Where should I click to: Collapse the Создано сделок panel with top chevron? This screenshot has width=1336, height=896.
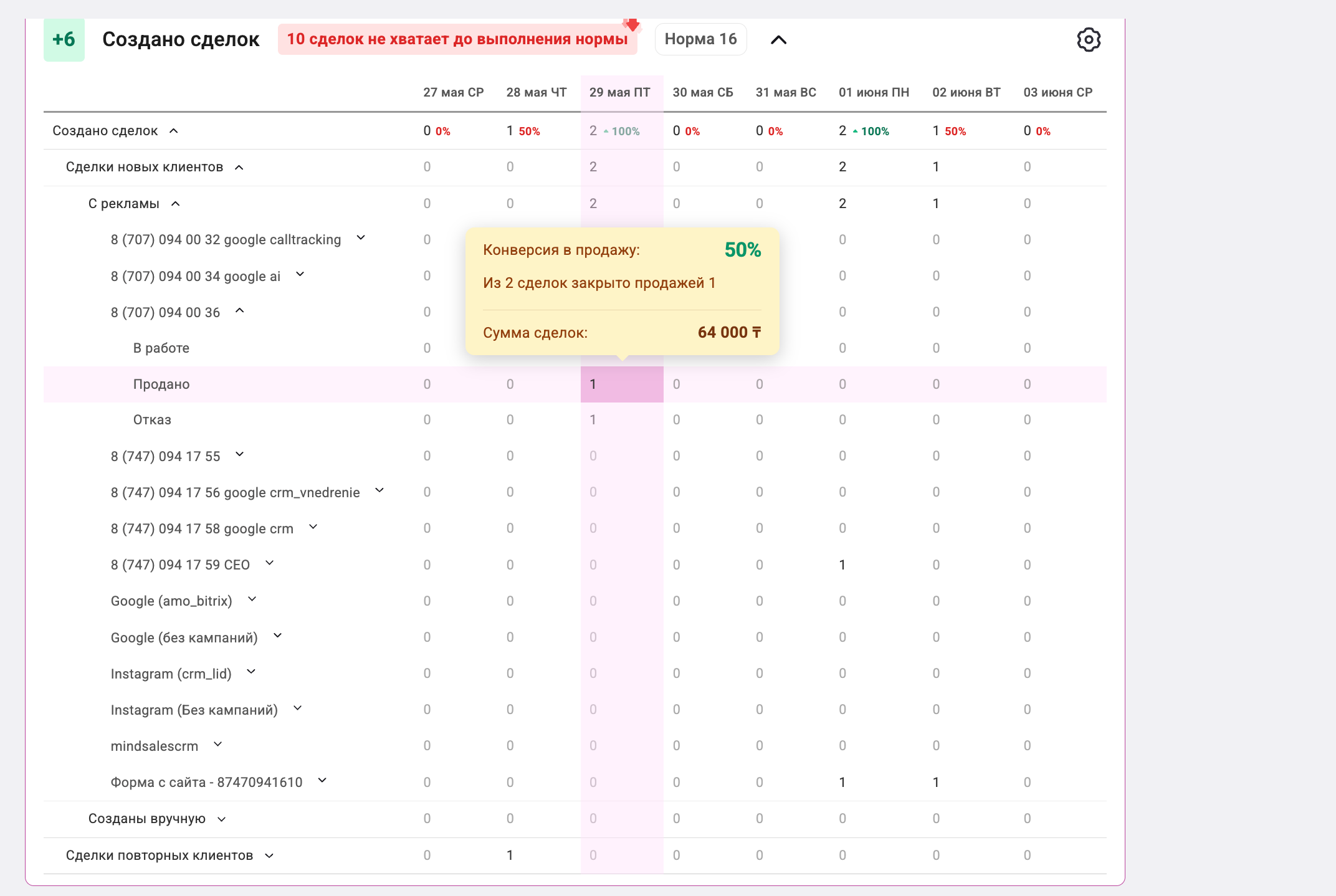pyautogui.click(x=778, y=40)
